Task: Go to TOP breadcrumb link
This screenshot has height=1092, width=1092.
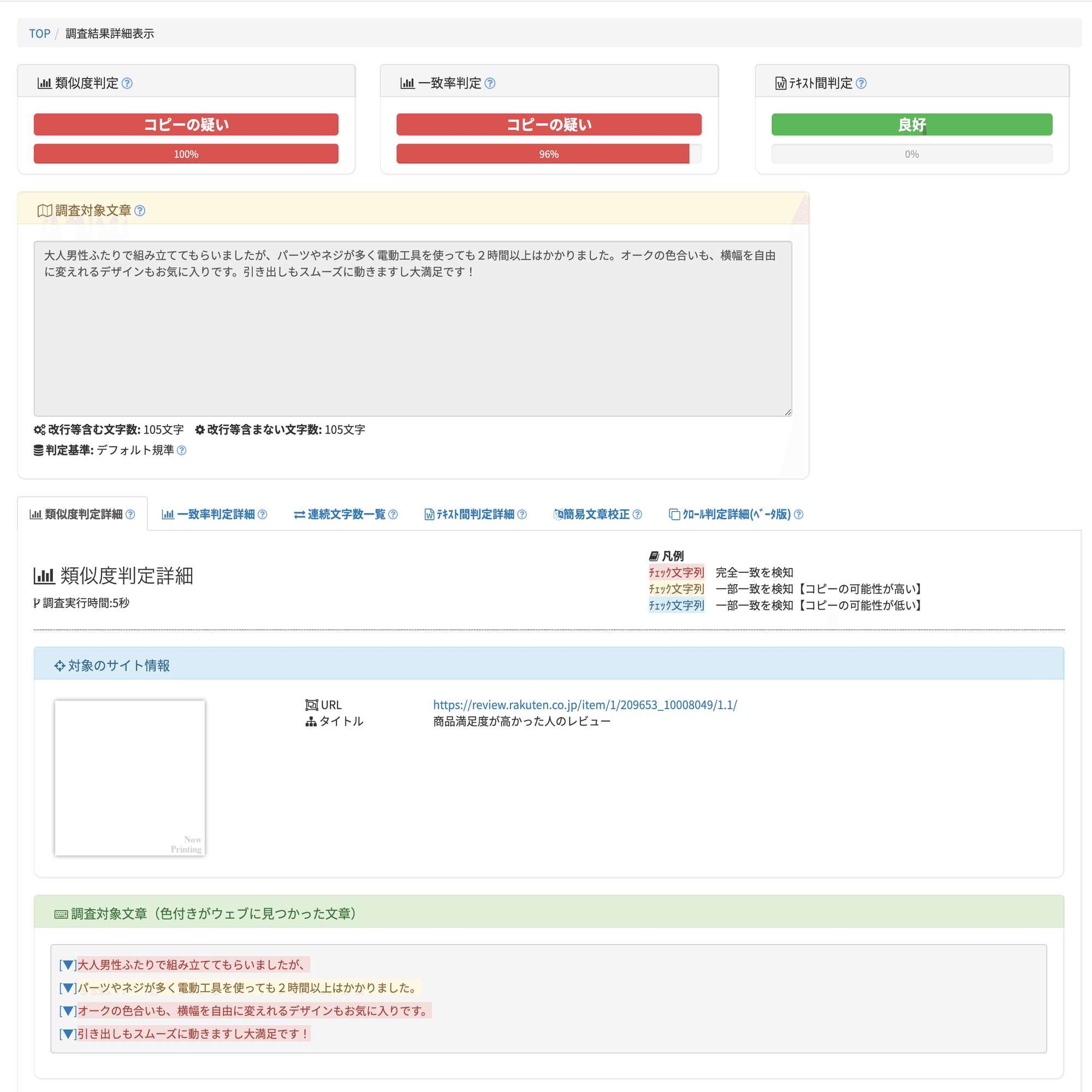Action: [x=39, y=34]
